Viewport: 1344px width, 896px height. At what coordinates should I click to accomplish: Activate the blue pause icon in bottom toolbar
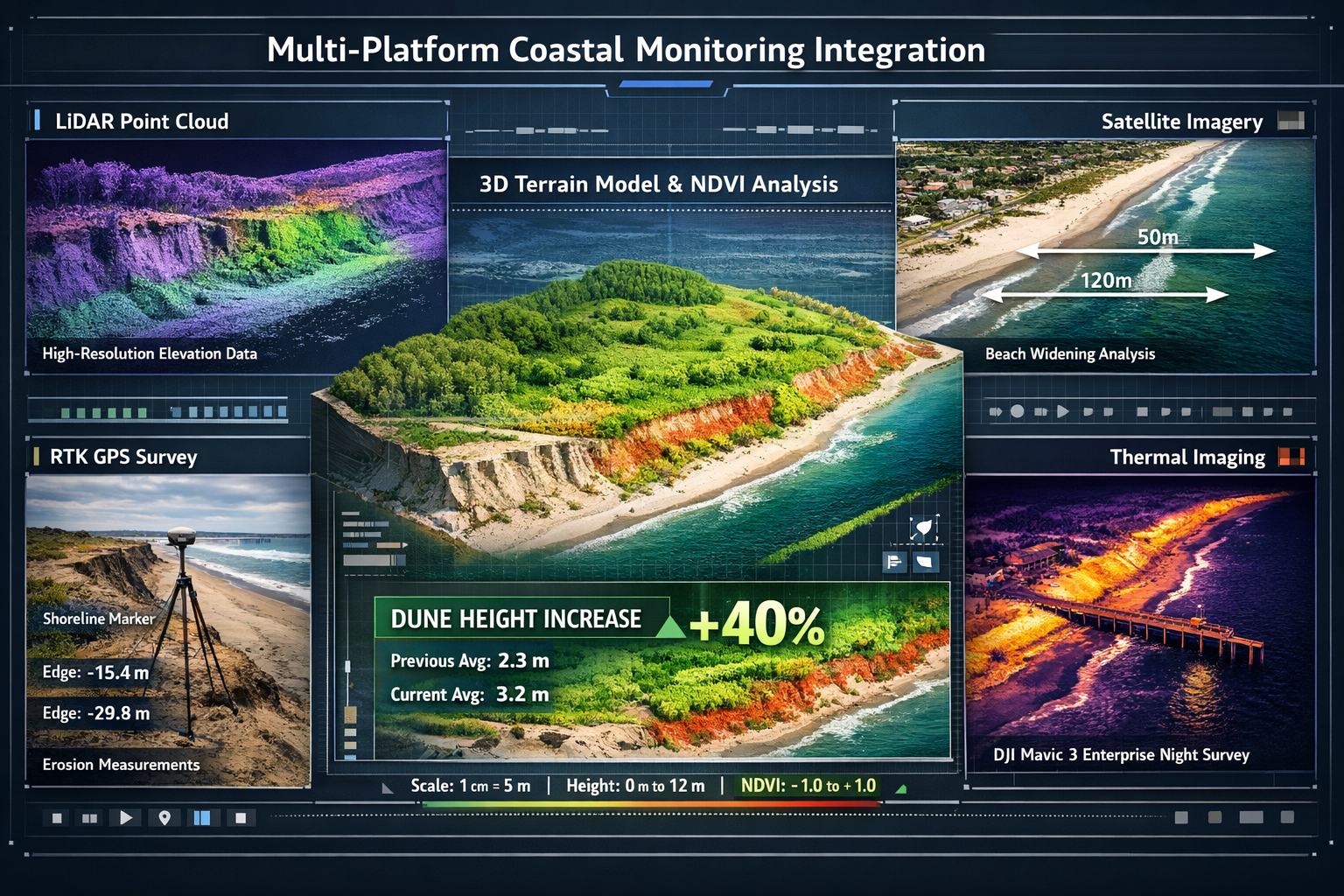pos(200,816)
